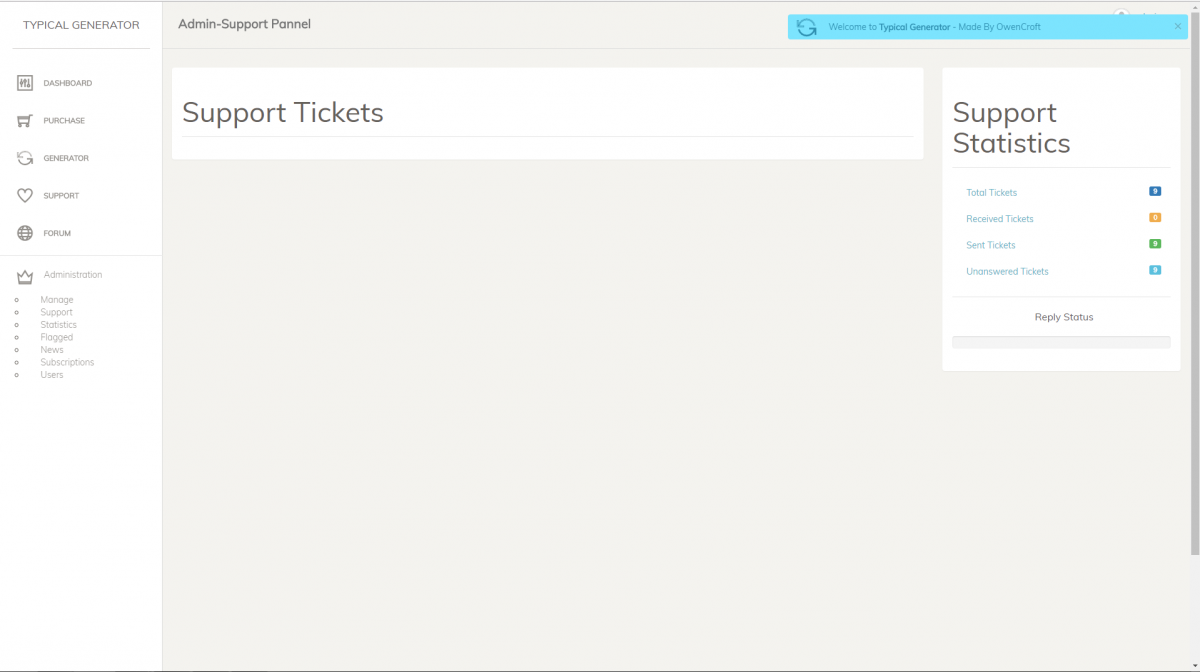1200x672 pixels.
Task: Open Statistics in the admin submenu
Action: point(58,325)
